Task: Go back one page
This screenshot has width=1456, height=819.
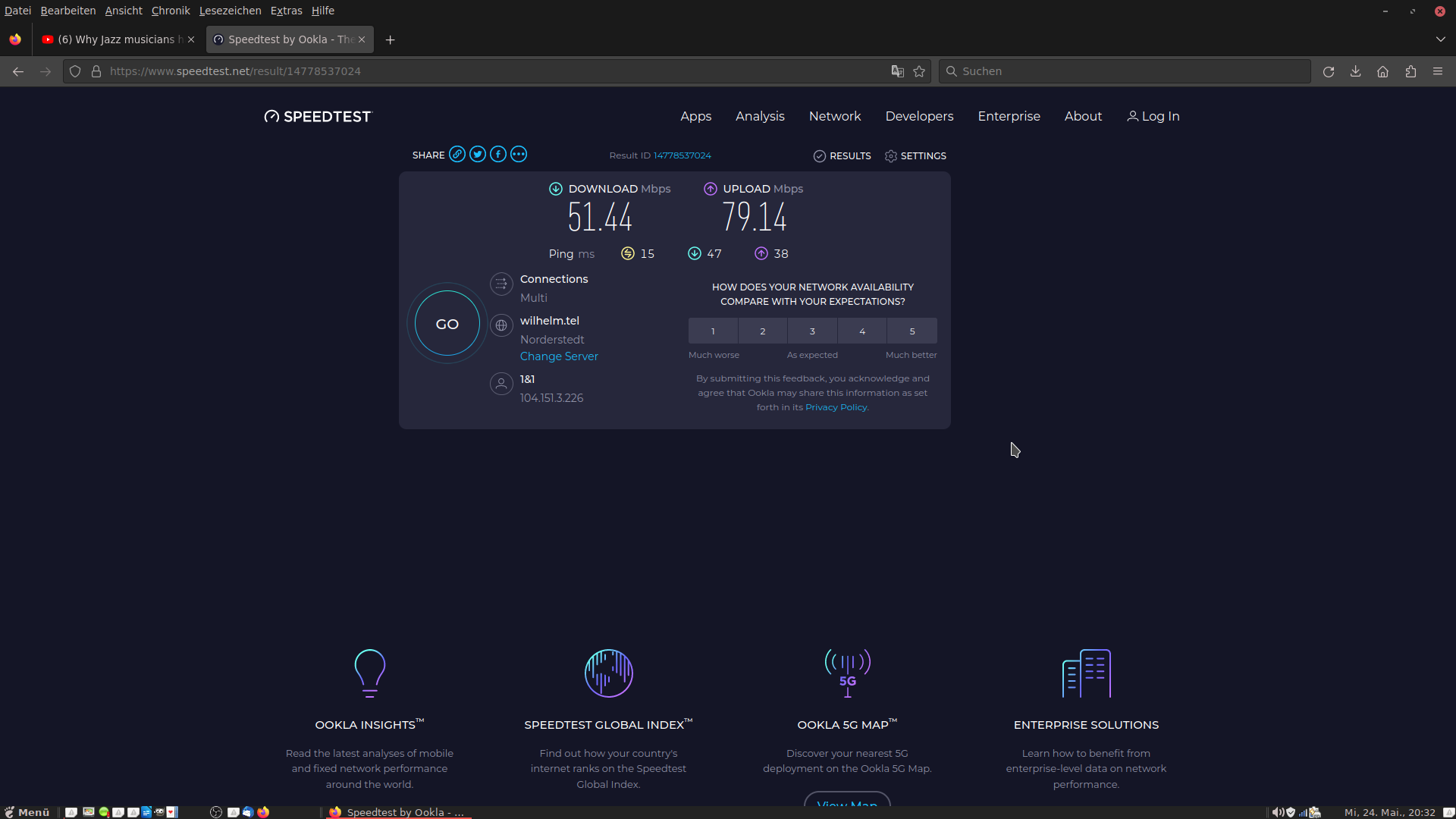Action: pos(18,71)
